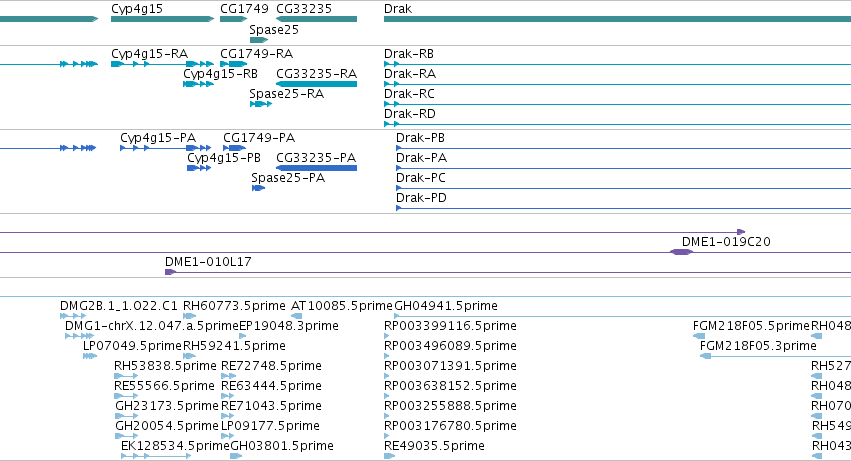The image size is (851, 461).
Task: Select transcript Drak-RA
Action: [x=410, y=74]
